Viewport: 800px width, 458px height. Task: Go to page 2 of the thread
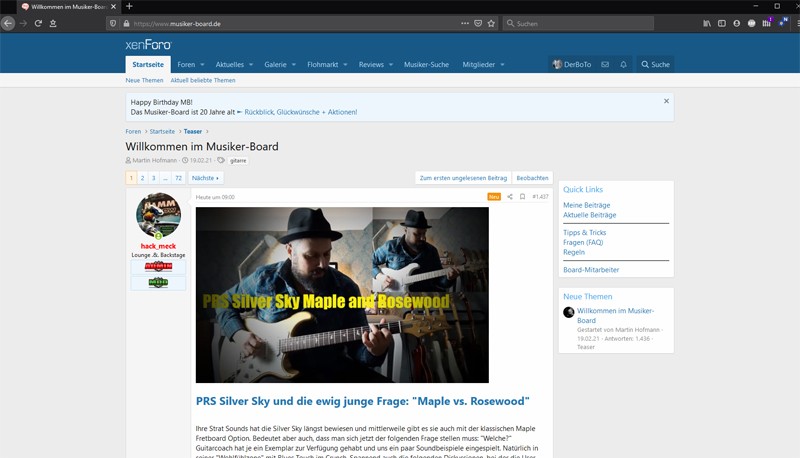pyautogui.click(x=142, y=178)
